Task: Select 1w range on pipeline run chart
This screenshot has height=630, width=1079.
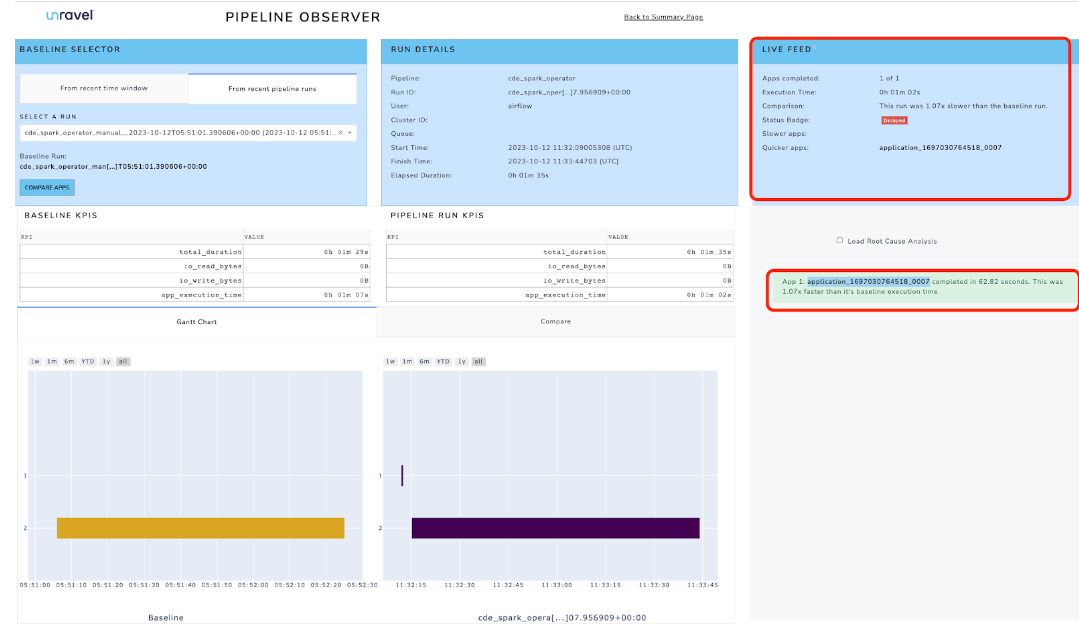Action: (x=390, y=362)
